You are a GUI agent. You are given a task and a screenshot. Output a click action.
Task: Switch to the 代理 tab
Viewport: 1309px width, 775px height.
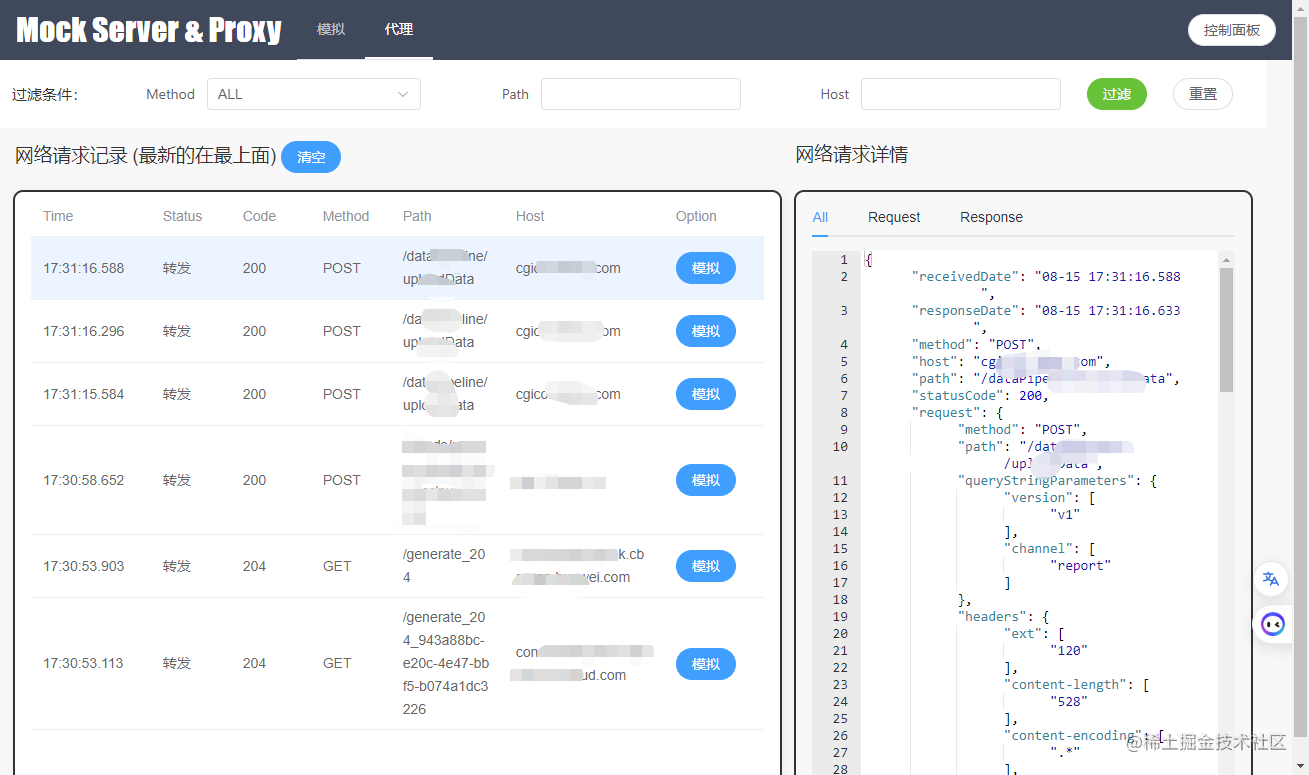tap(399, 29)
